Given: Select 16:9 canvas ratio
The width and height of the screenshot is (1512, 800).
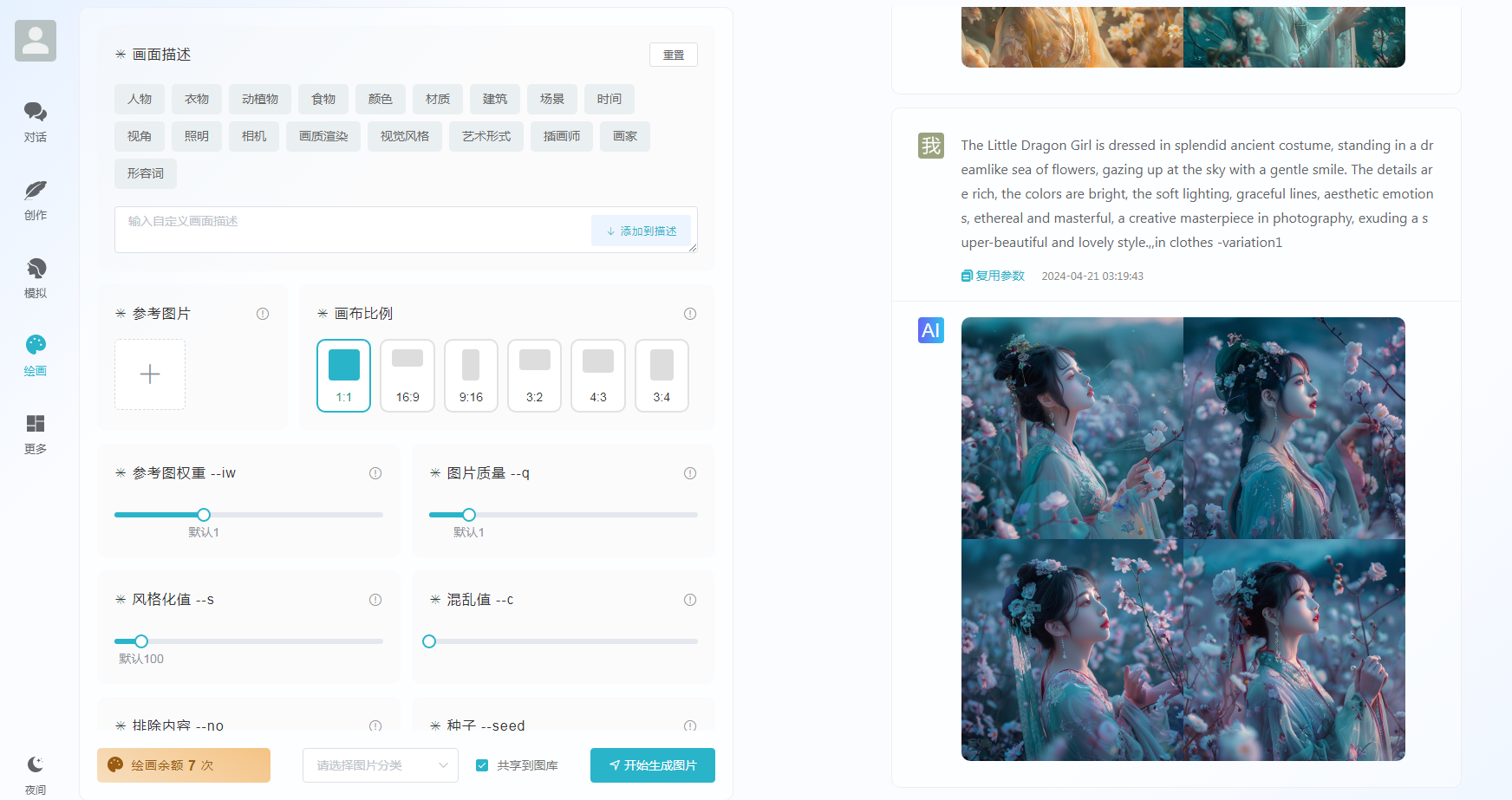Looking at the screenshot, I should (407, 375).
